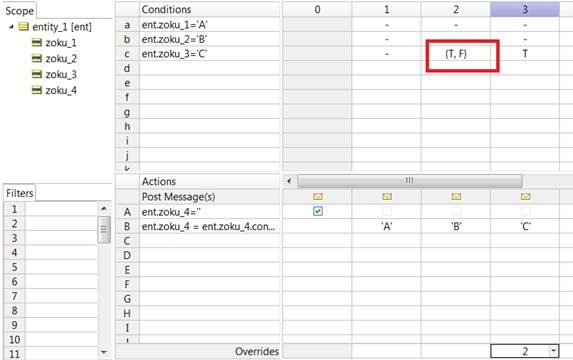
Task: Open post message envelope for rule 1
Action: click(387, 197)
